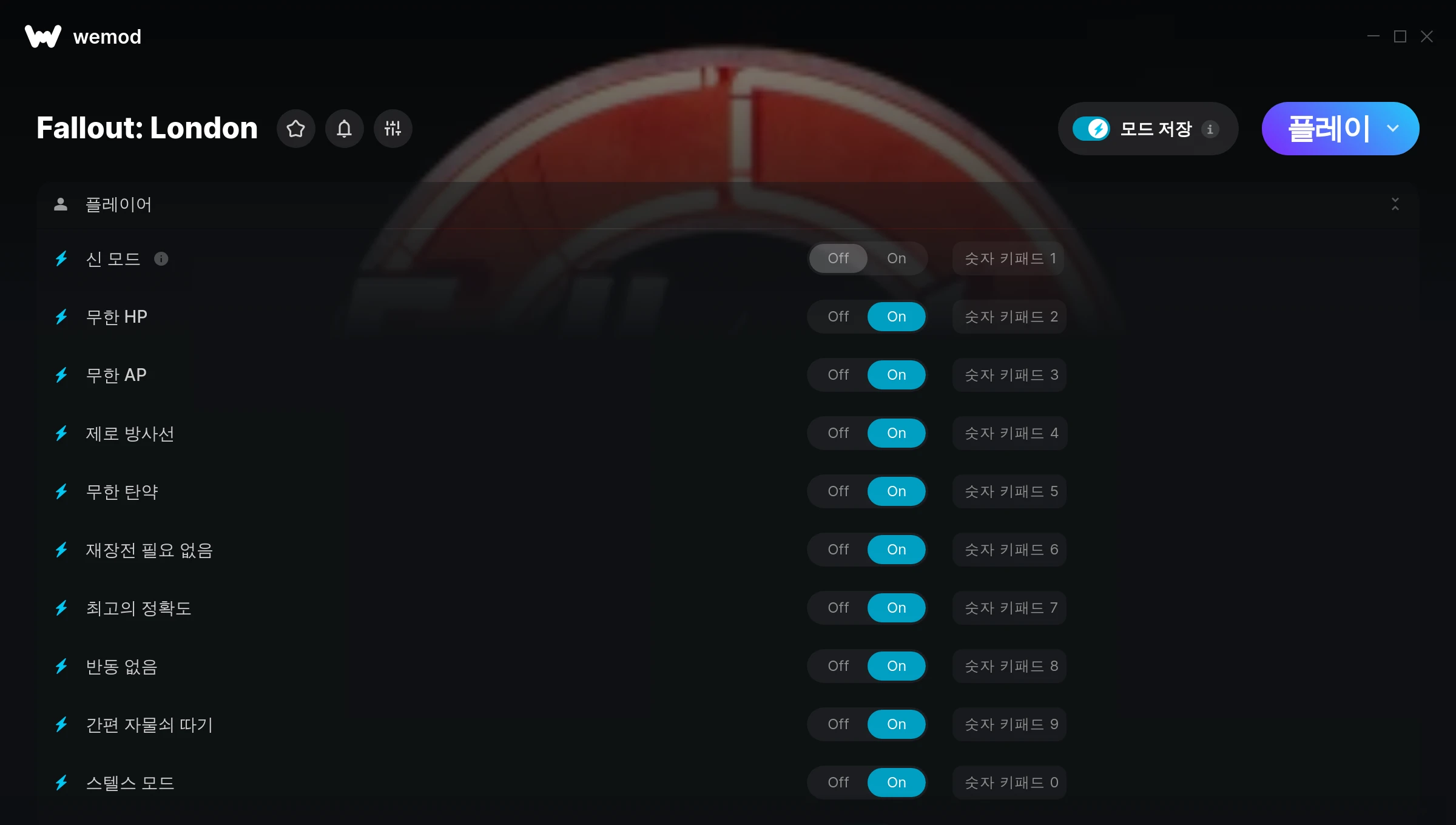Maximize the WeMod window
Viewport: 1456px width, 825px height.
(x=1400, y=36)
